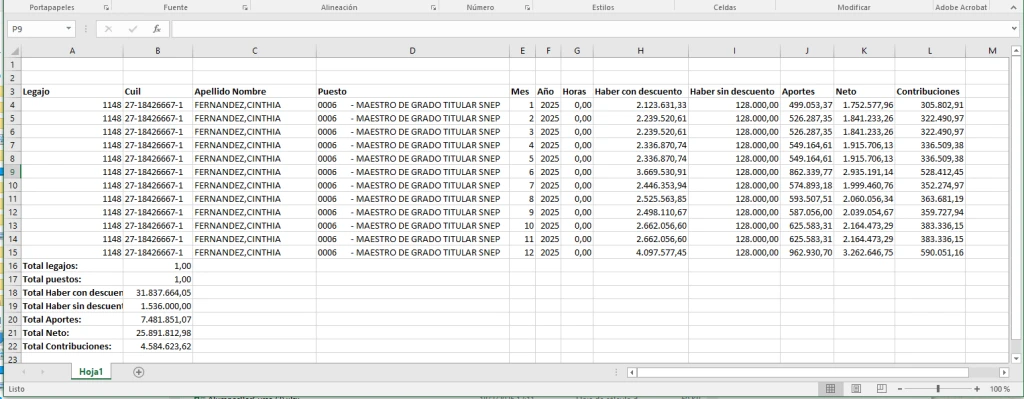Select Neto cell 1.752.577,96

coord(864,105)
